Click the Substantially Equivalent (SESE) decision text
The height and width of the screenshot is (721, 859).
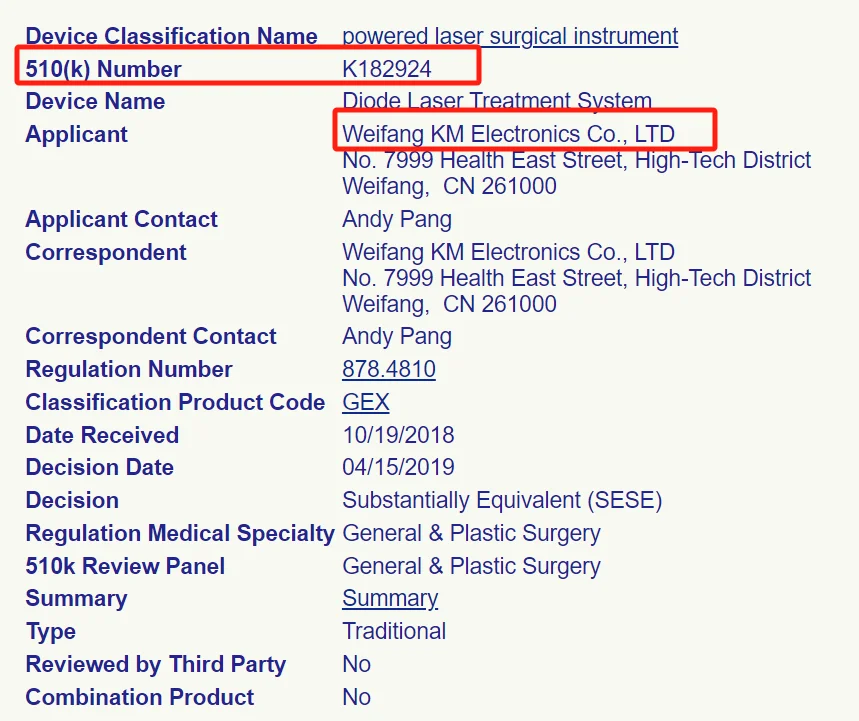click(x=502, y=500)
